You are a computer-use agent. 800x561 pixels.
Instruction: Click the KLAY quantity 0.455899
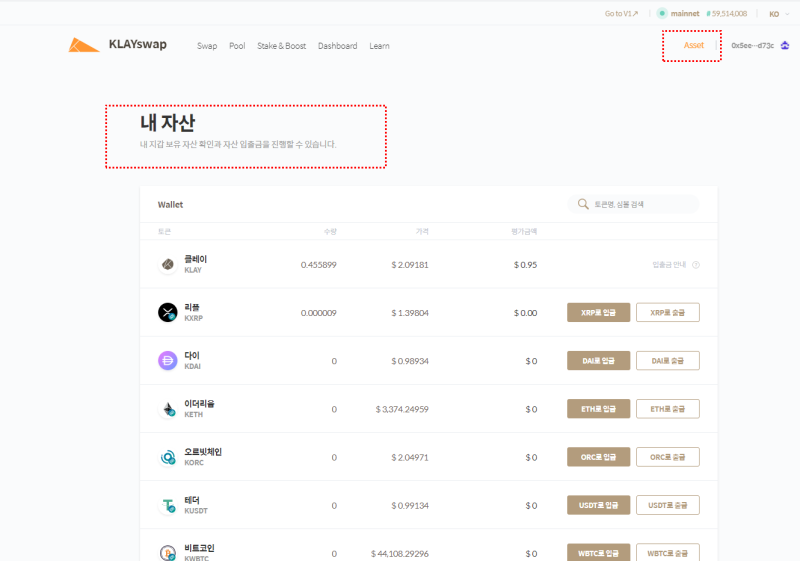(318, 265)
